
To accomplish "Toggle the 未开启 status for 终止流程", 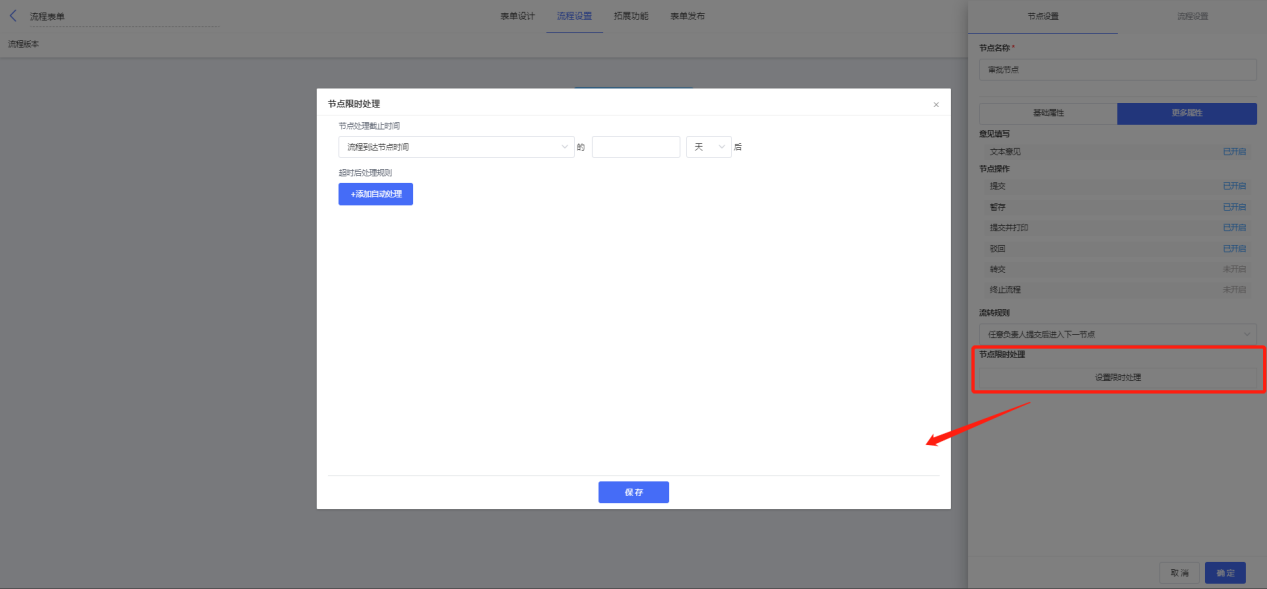I will pos(1234,290).
